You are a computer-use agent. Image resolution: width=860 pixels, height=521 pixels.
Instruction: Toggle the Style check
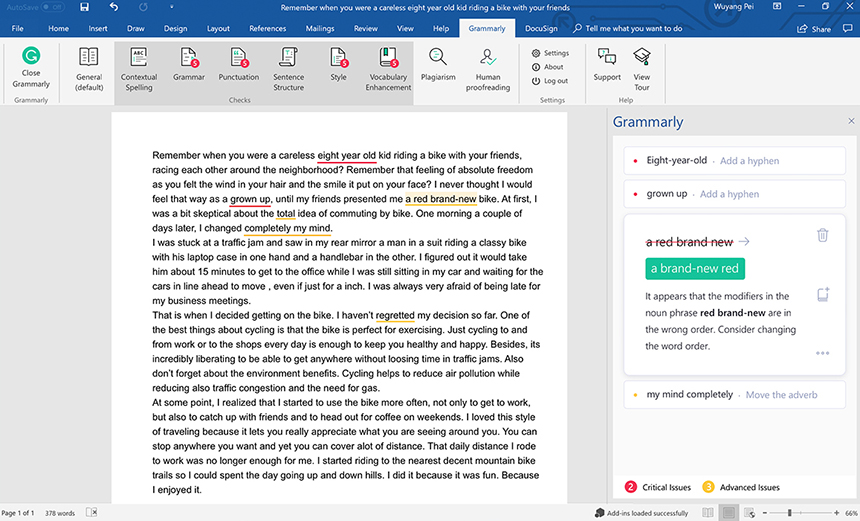click(x=338, y=65)
